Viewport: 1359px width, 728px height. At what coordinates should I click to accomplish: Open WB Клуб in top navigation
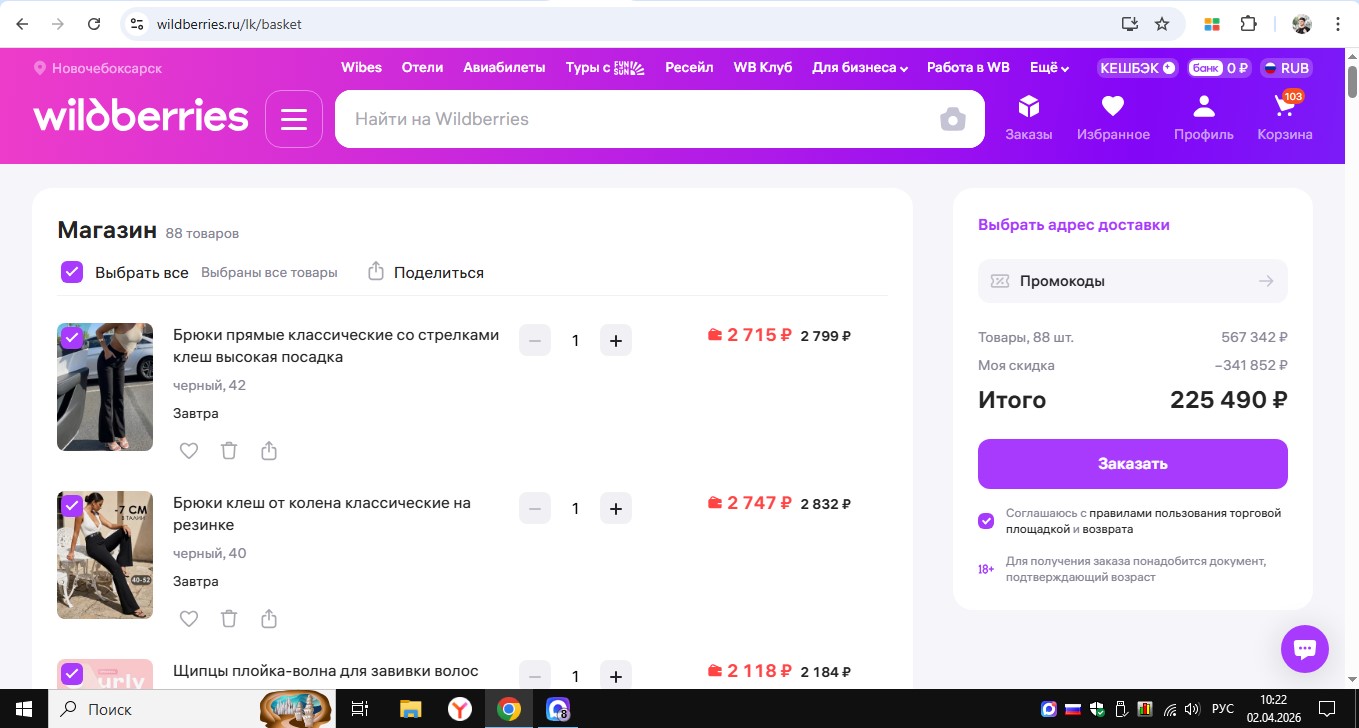pyautogui.click(x=763, y=68)
